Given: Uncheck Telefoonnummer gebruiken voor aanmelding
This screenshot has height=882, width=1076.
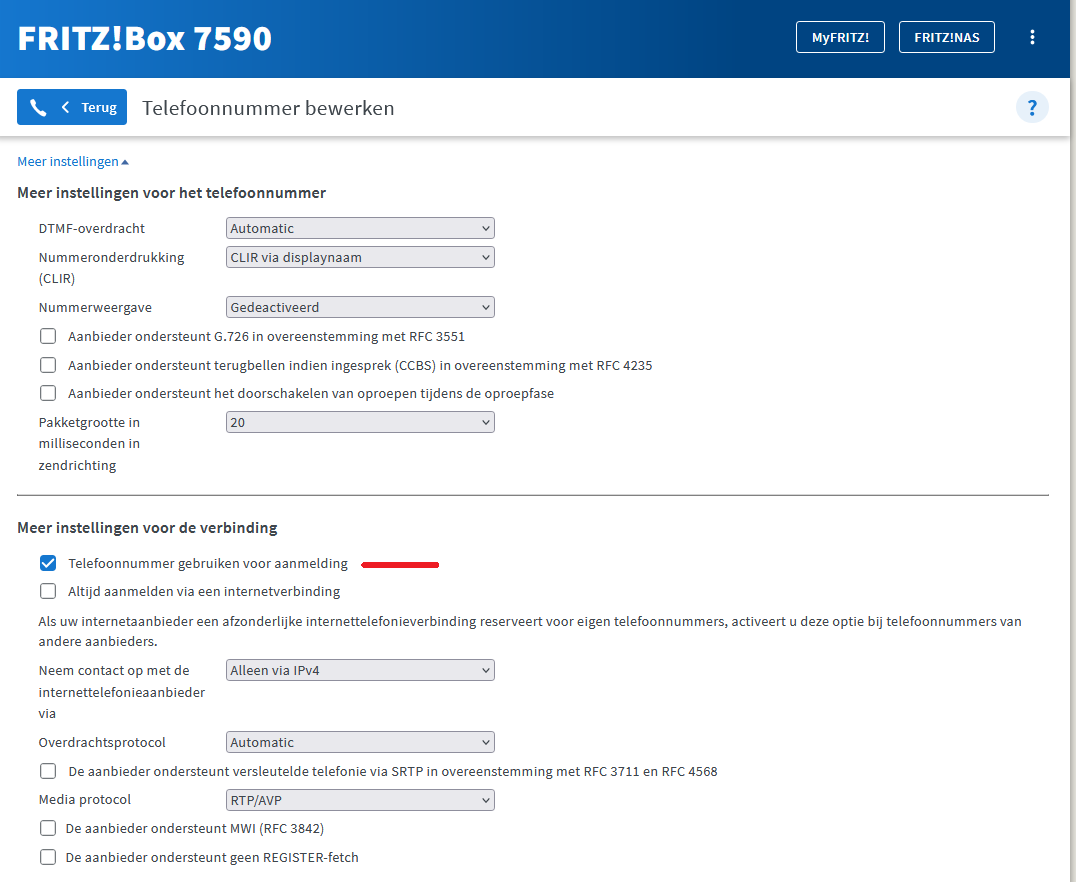Looking at the screenshot, I should (x=48, y=564).
